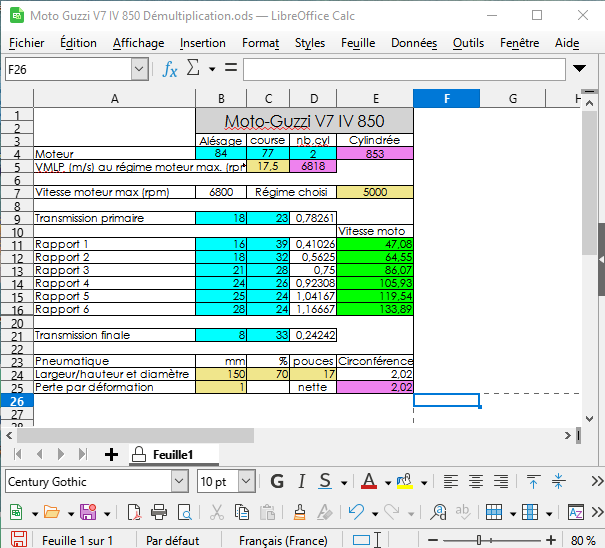This screenshot has height=548, width=605.
Task: Open the Outils menu
Action: pos(468,43)
